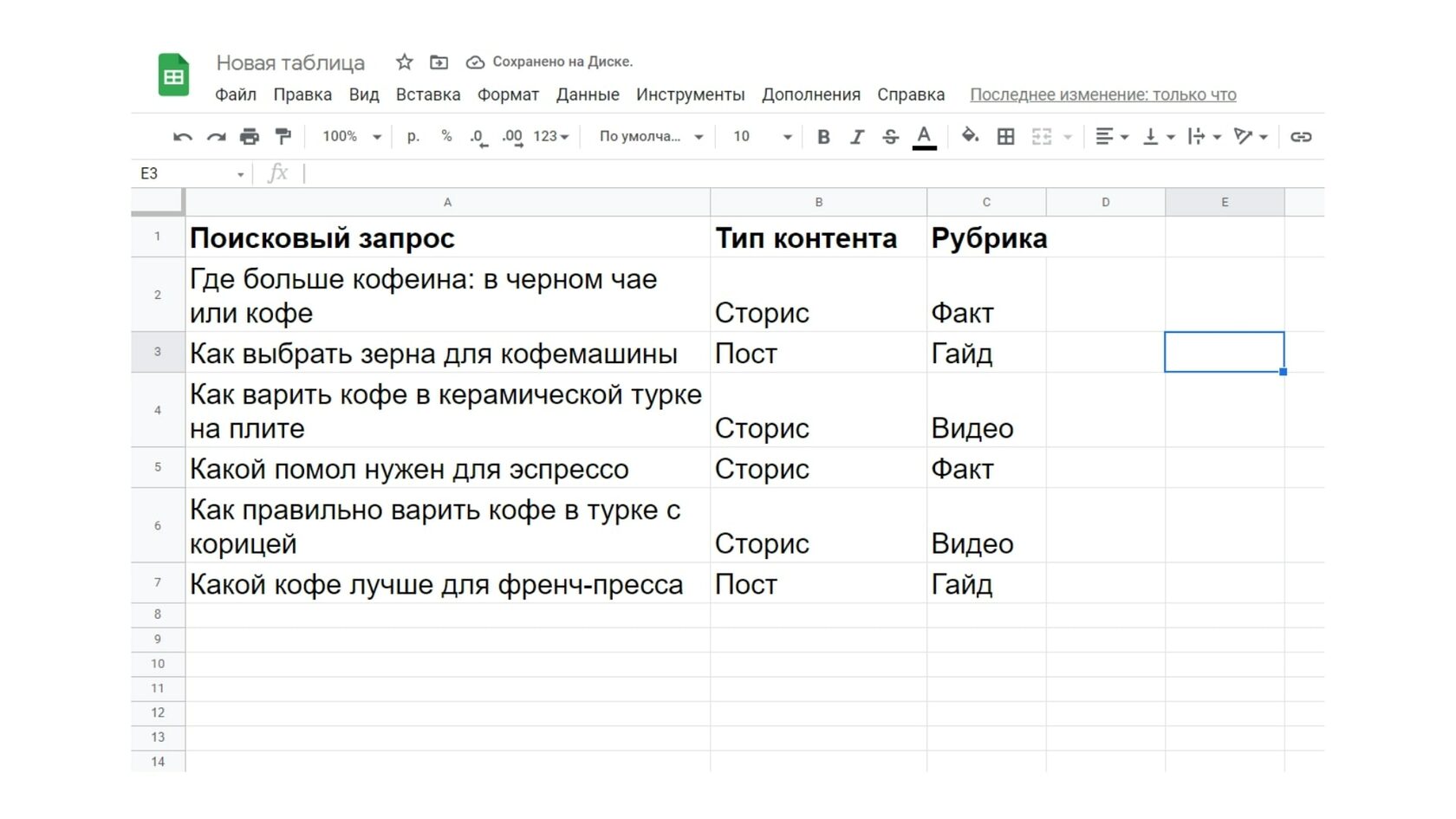Screen dimensions: 1456x819
Task: Decrease decimal places
Action: point(478,137)
